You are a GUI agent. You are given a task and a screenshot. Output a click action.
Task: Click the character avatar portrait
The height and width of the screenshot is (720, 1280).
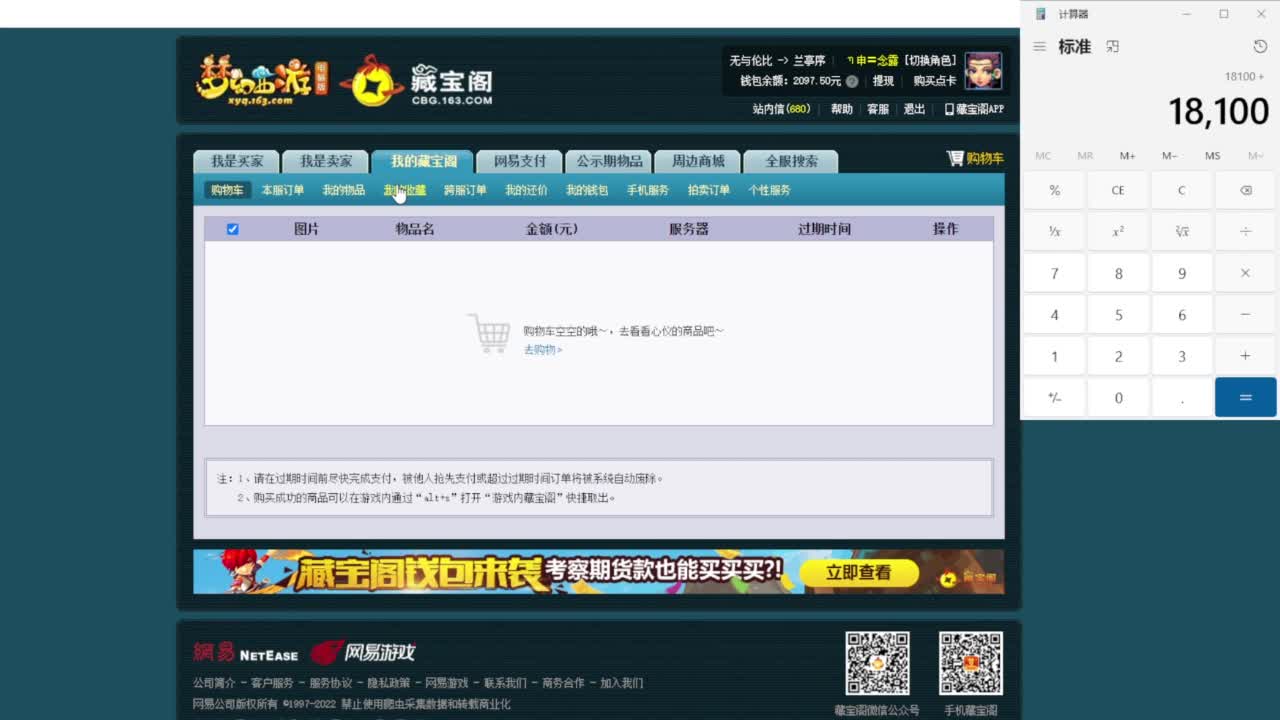tap(983, 71)
